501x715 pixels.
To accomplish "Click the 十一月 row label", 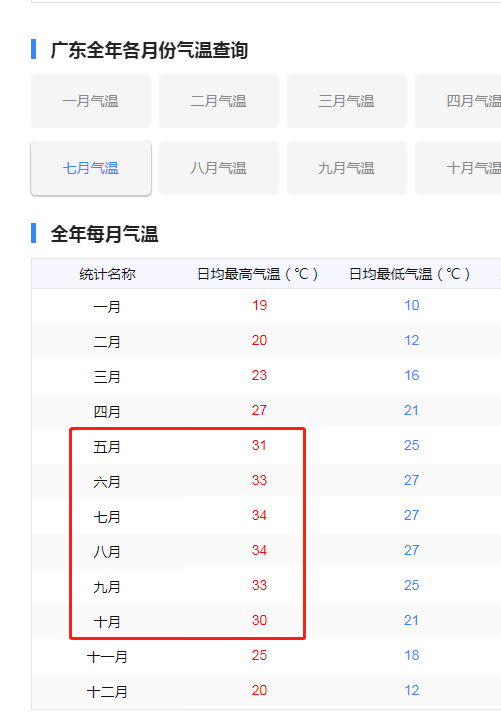I will click(107, 657).
